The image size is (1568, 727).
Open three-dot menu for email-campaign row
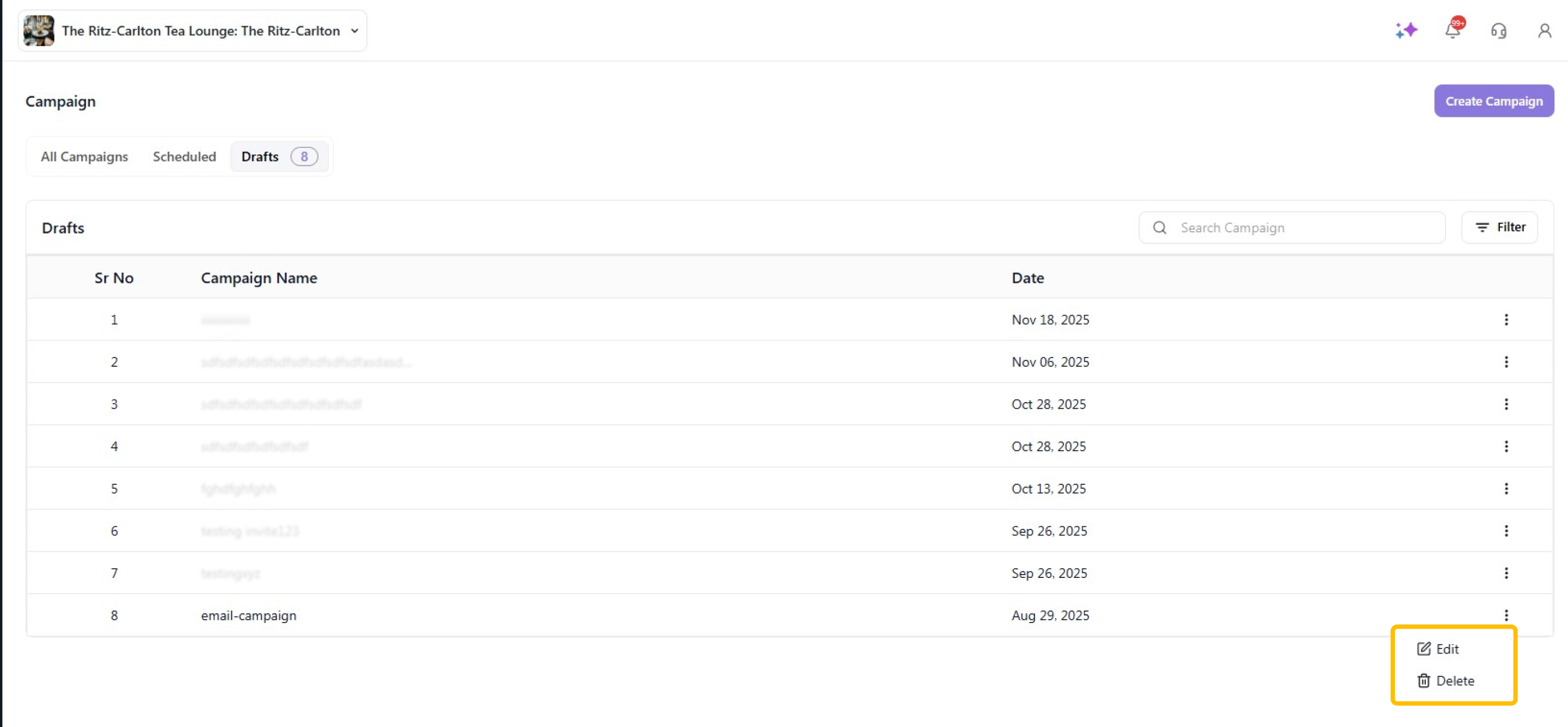coord(1506,615)
